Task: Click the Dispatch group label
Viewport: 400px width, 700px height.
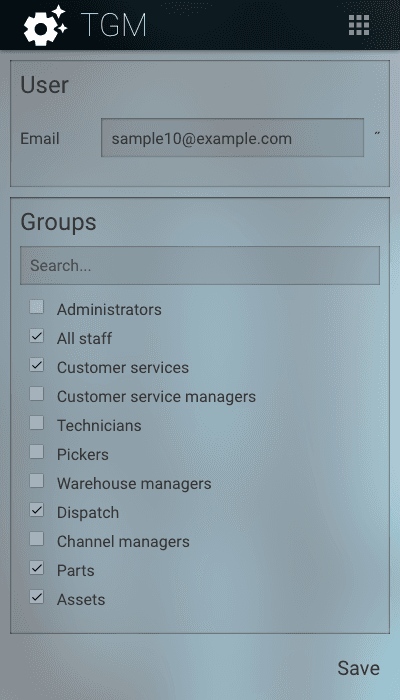Action: pos(88,512)
